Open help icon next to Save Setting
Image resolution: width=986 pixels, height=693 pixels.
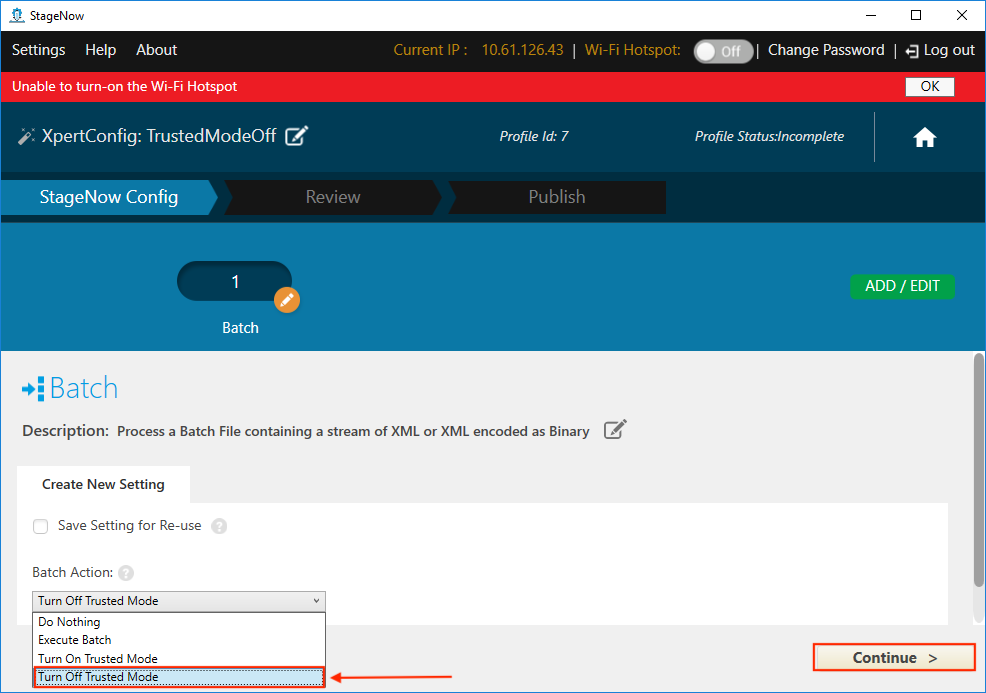point(219,526)
